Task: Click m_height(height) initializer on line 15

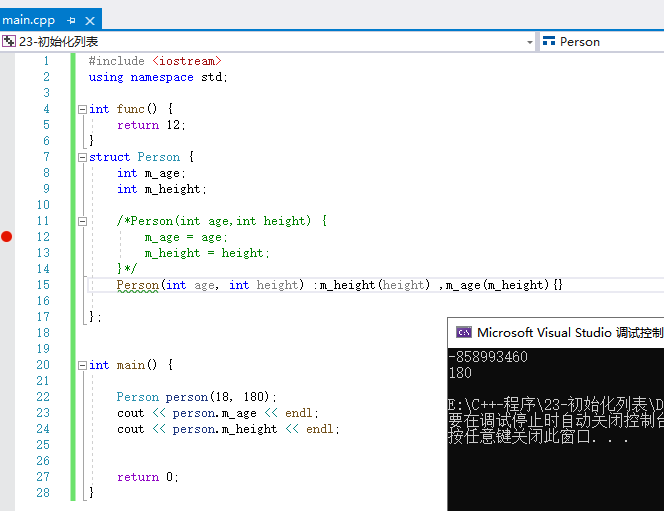Action: (x=375, y=285)
